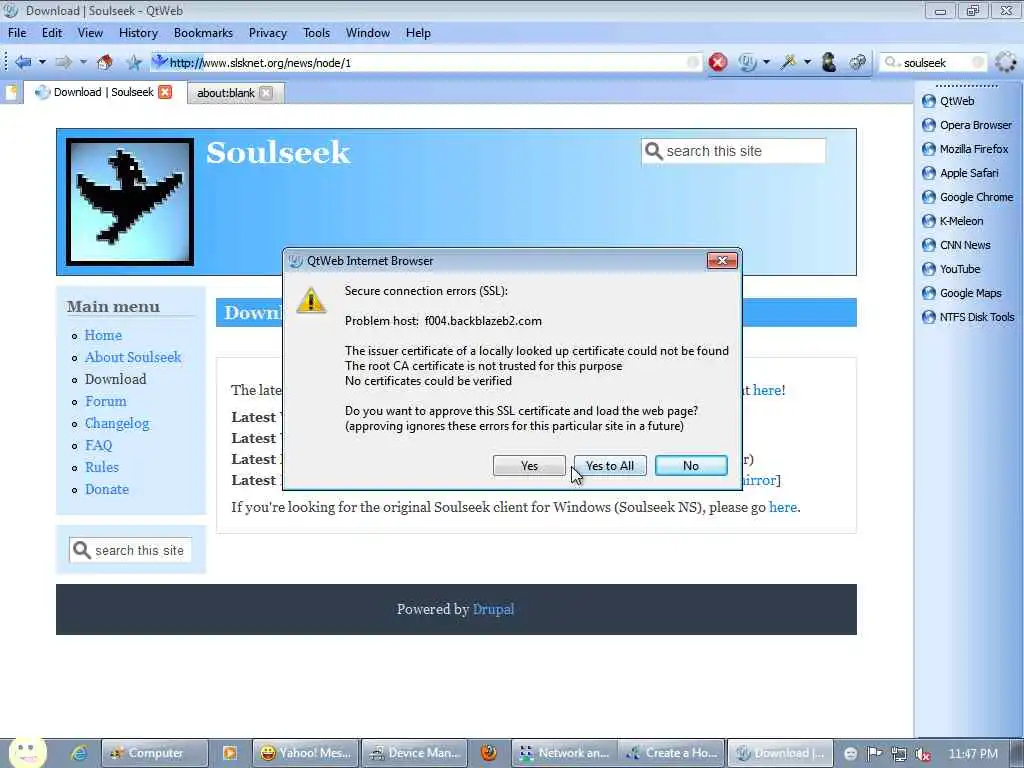Image resolution: width=1024 pixels, height=768 pixels.
Task: Click the URL address bar
Action: click(x=426, y=63)
